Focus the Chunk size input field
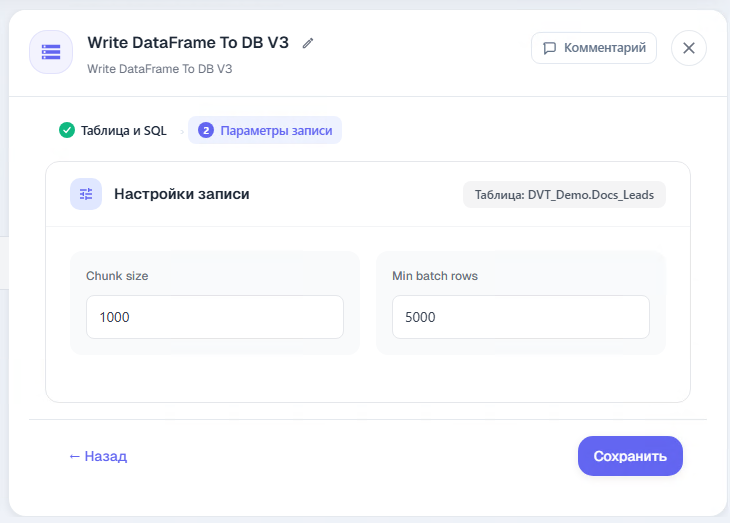This screenshot has height=523, width=730. pos(215,317)
